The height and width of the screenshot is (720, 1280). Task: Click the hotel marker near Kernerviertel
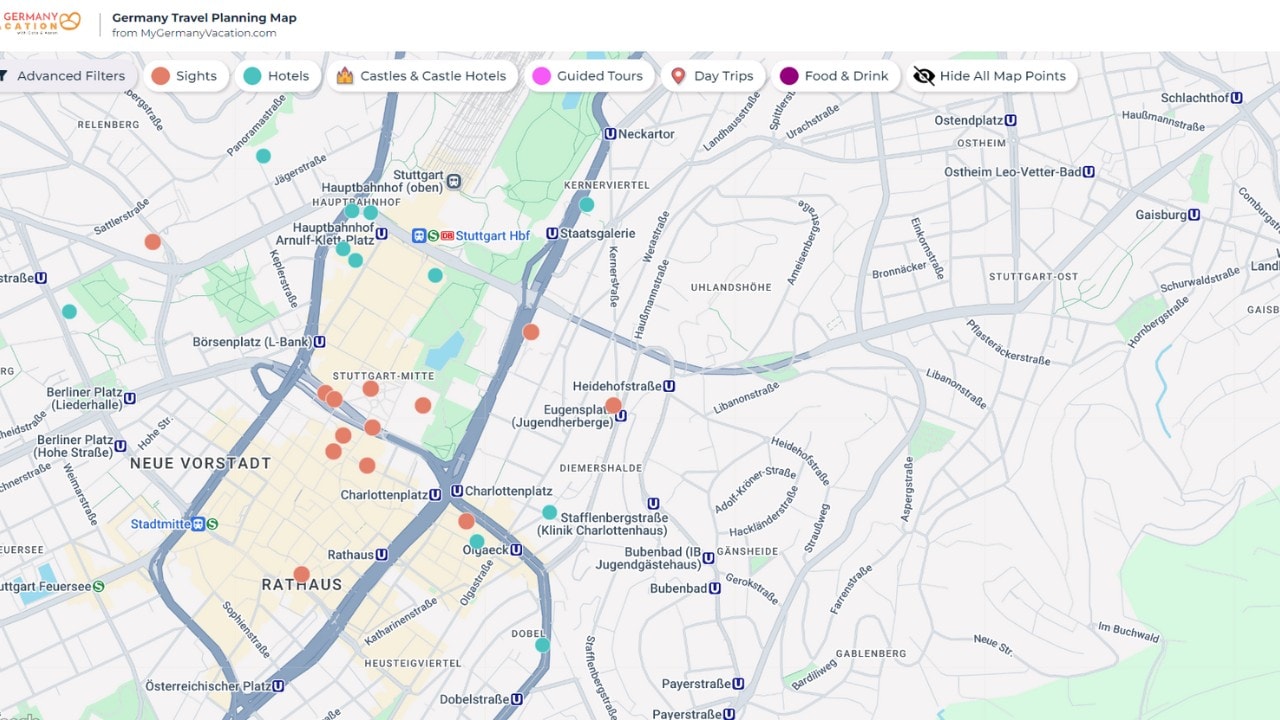click(x=586, y=204)
